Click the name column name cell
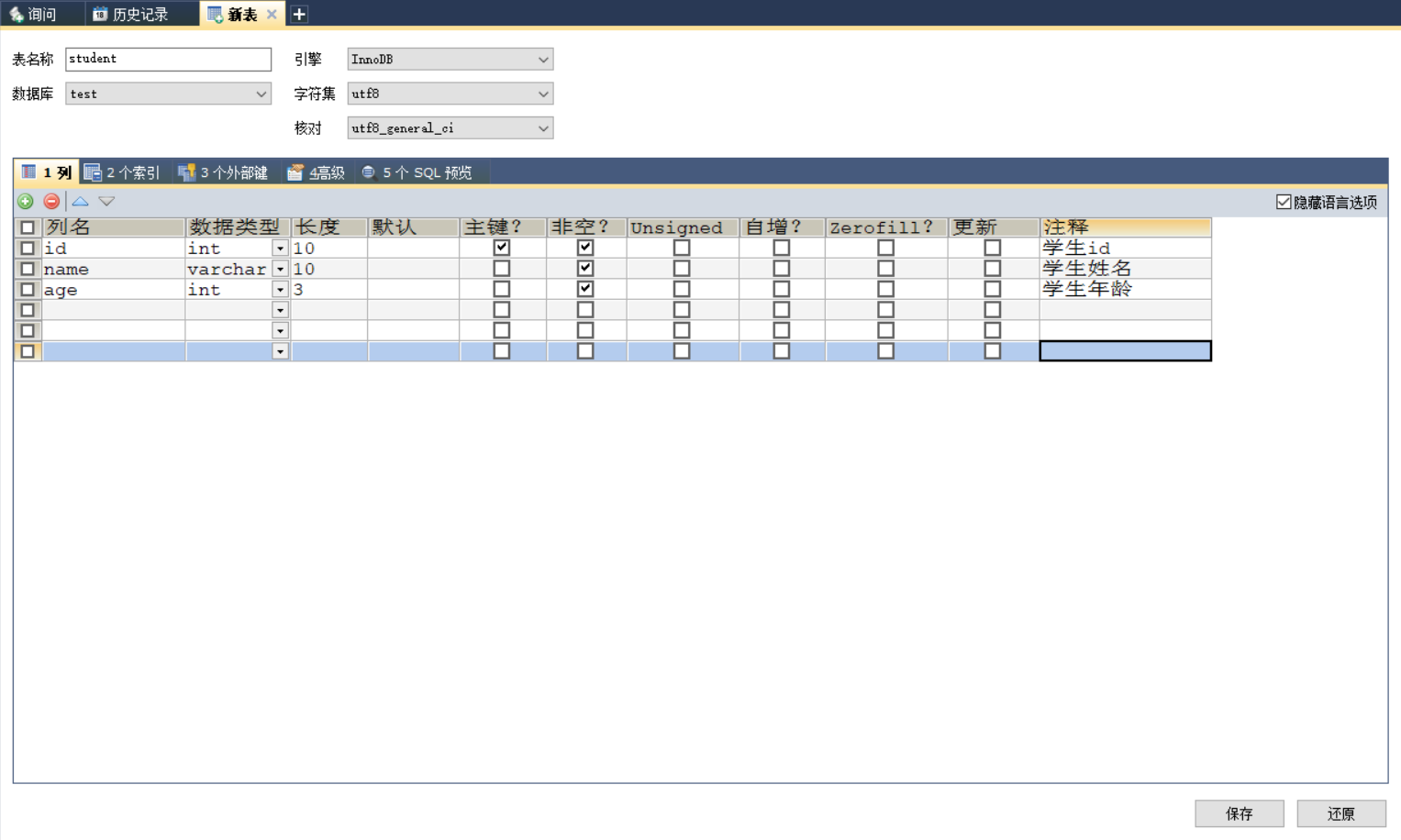The height and width of the screenshot is (840, 1401). [114, 269]
